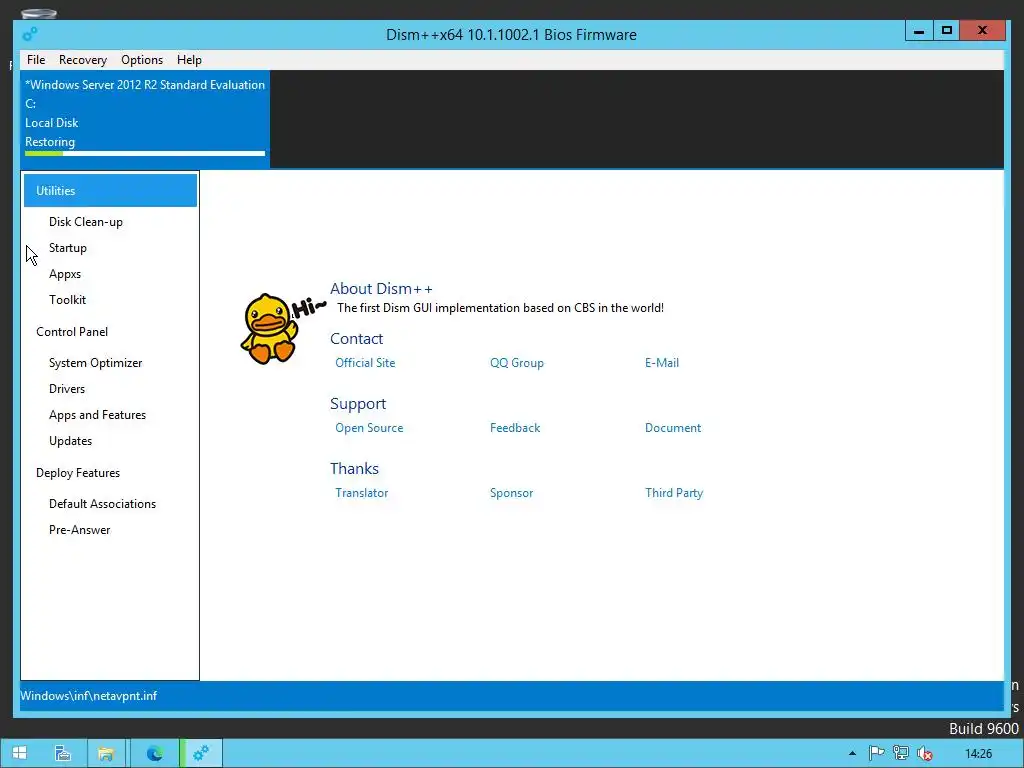
Task: Open System Optimizer
Action: 95,363
